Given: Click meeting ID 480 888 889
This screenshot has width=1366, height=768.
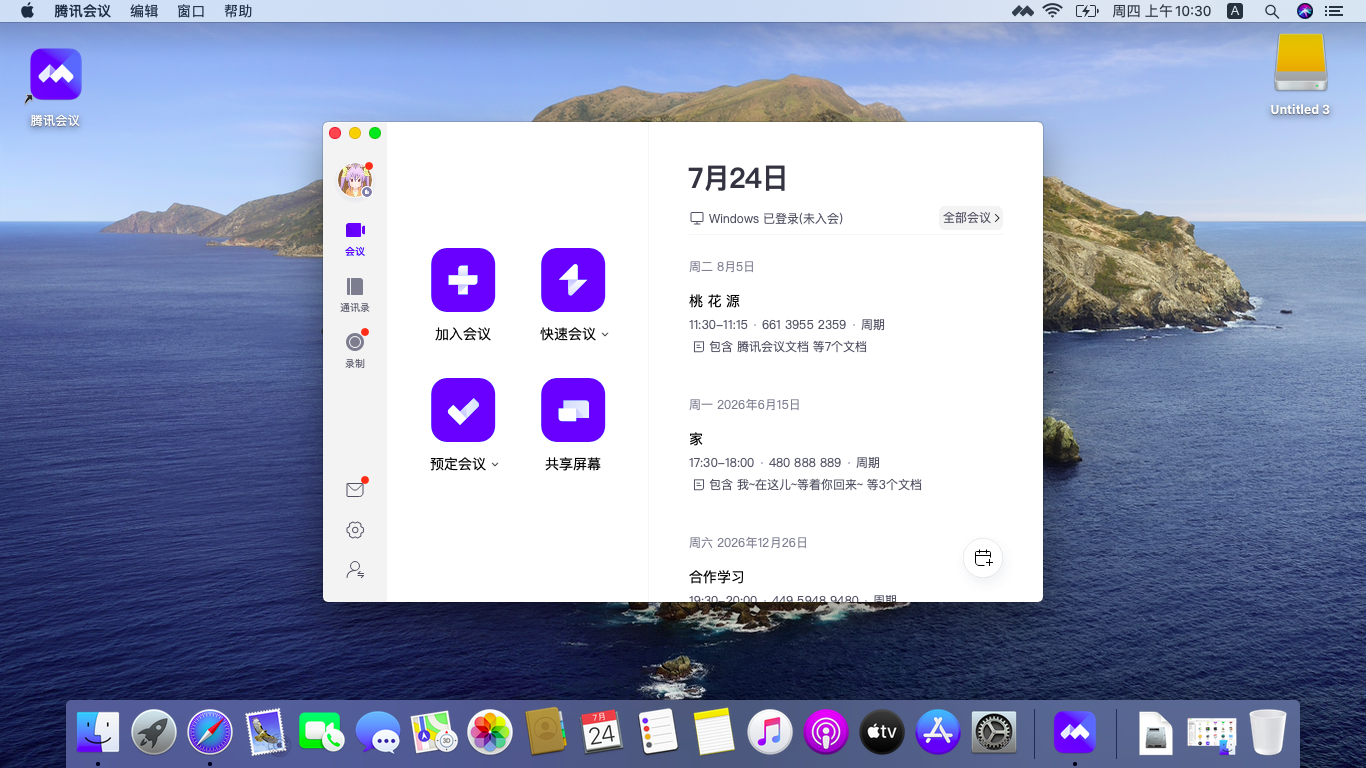Looking at the screenshot, I should [x=805, y=463].
